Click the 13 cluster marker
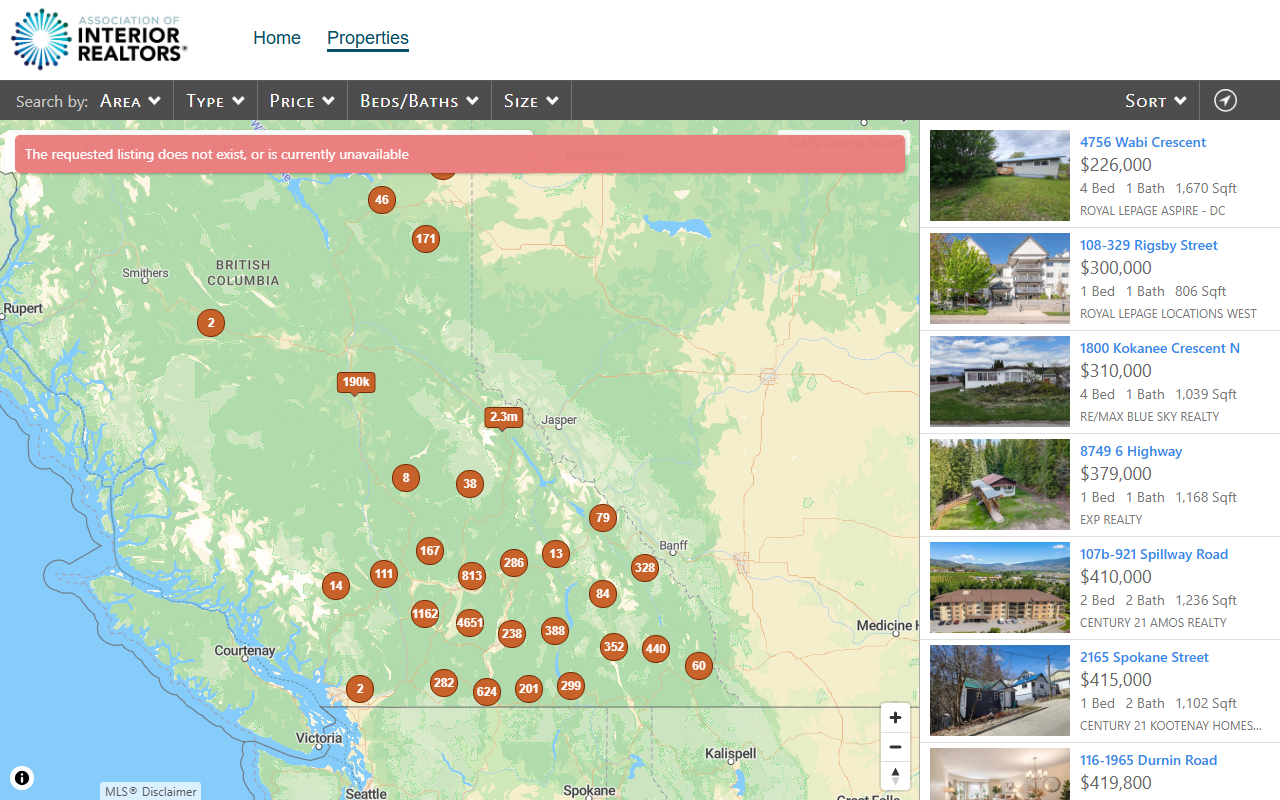Screen dimensions: 1280x800 (x=556, y=554)
